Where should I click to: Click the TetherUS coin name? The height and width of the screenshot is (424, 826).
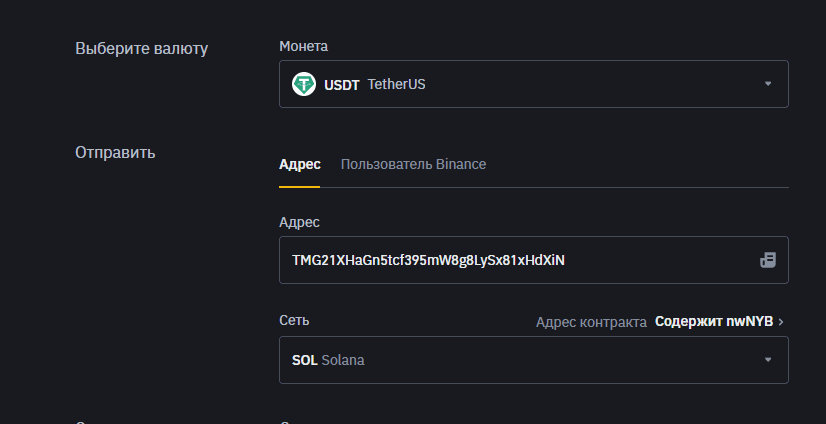(396, 85)
